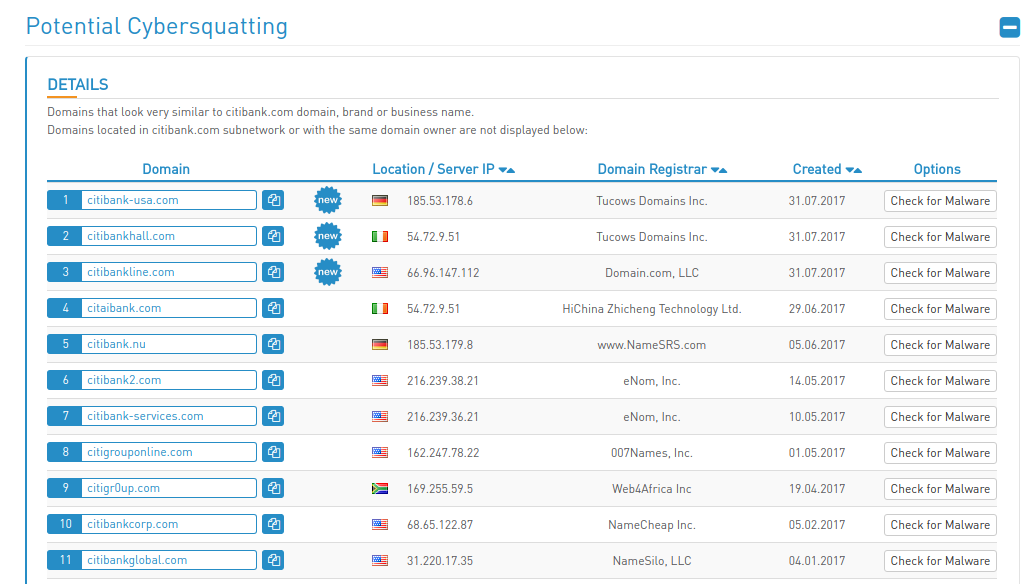
Task: Copy domain citibankline.com icon
Action: pyautogui.click(x=273, y=272)
